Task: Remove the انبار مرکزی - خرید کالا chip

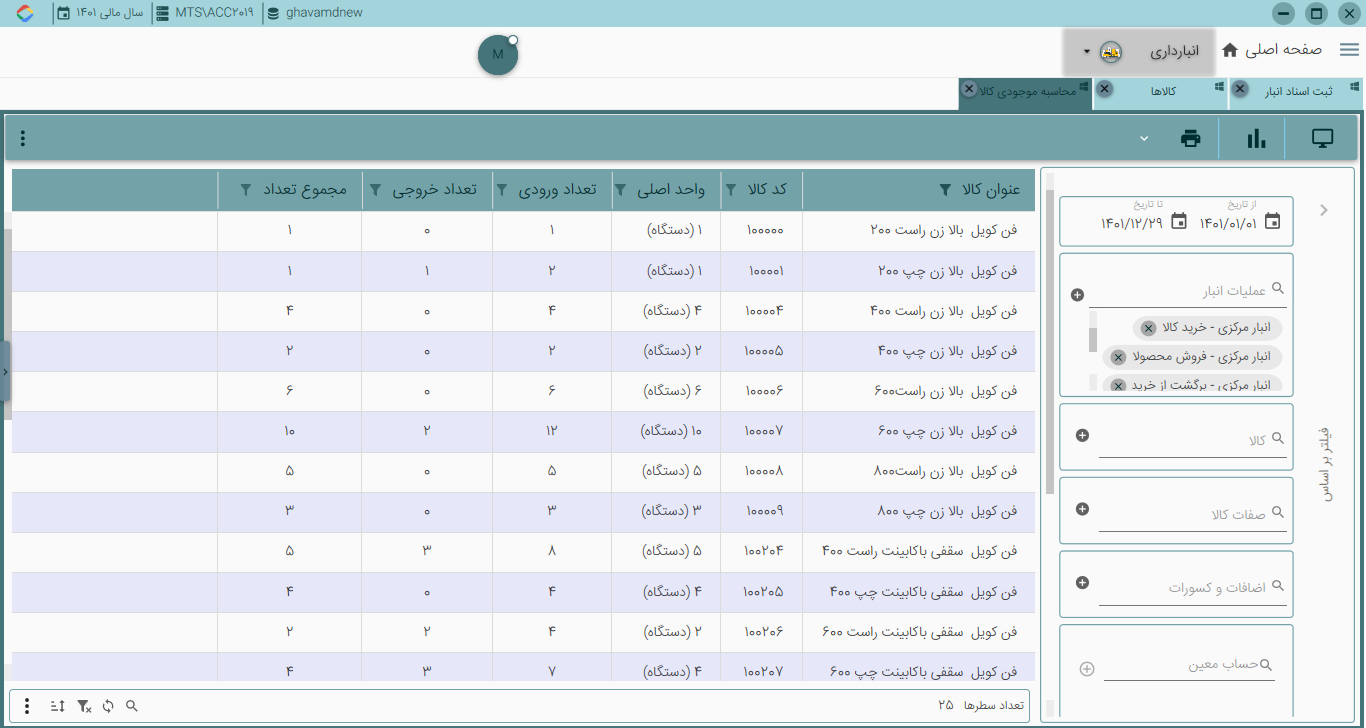Action: [1148, 328]
